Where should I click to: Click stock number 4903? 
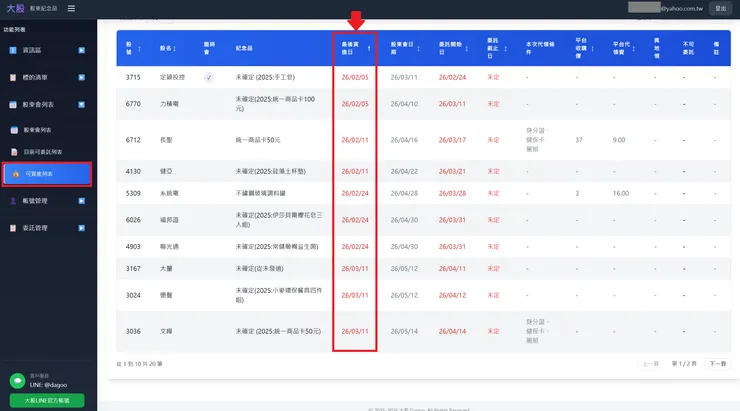(133, 247)
